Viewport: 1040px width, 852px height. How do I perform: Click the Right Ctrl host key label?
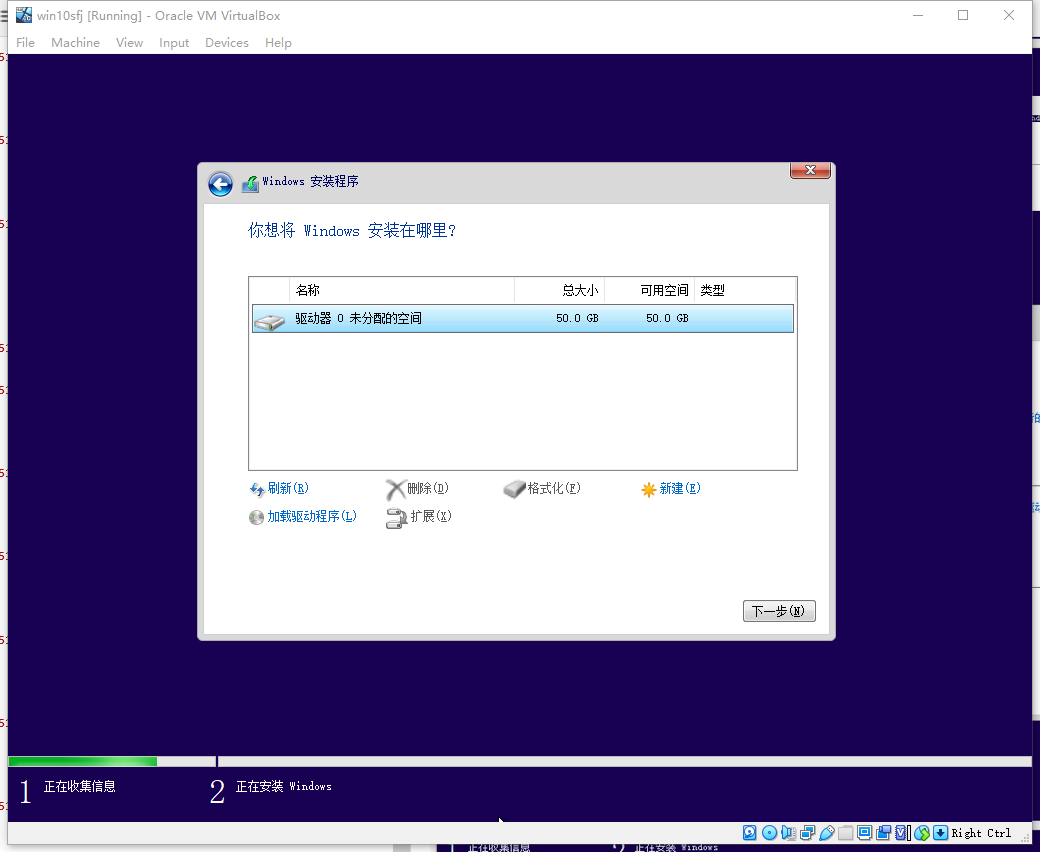pyautogui.click(x=981, y=833)
